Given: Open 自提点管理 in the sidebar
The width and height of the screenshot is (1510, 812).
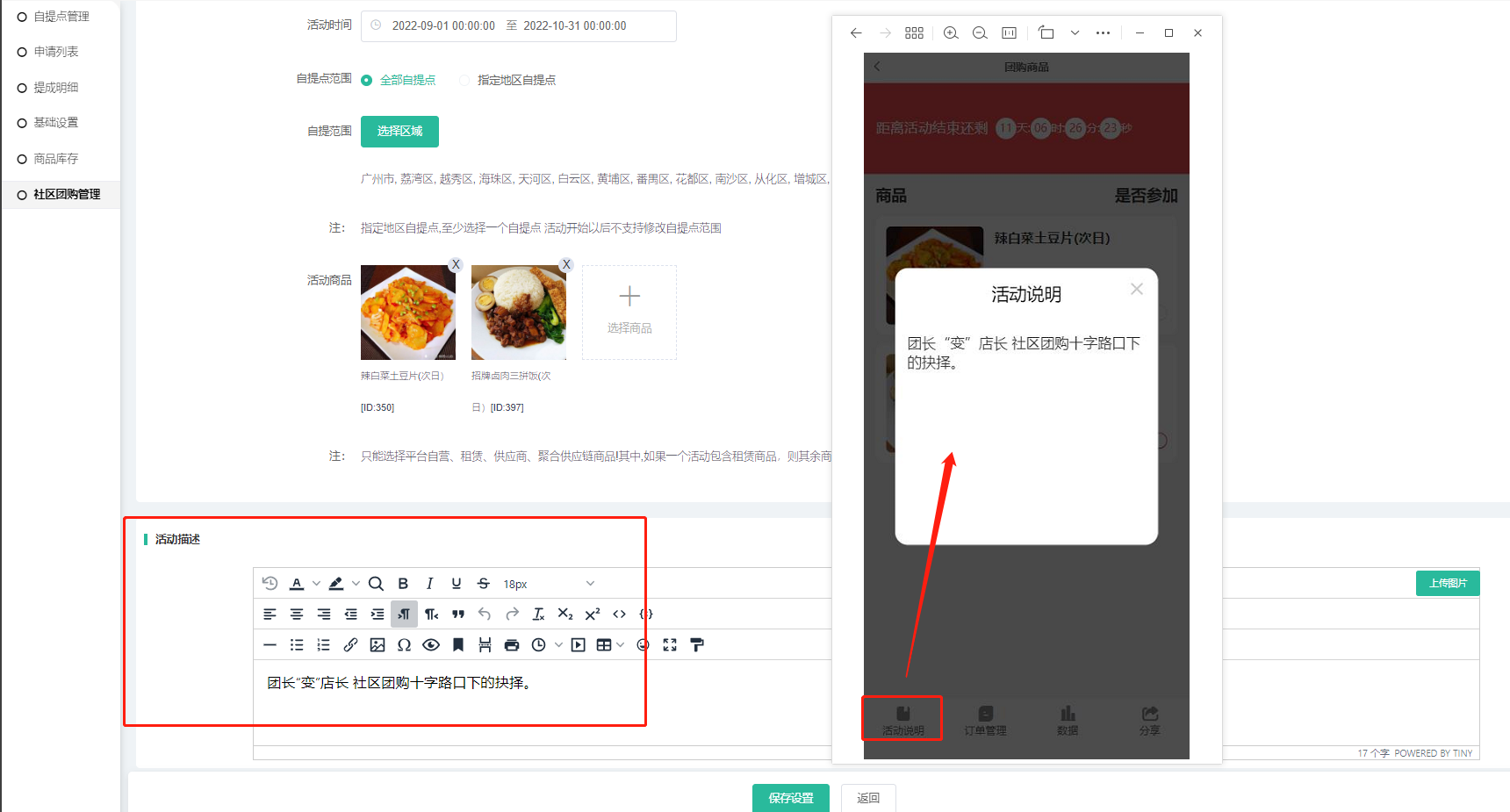Looking at the screenshot, I should coord(61,17).
